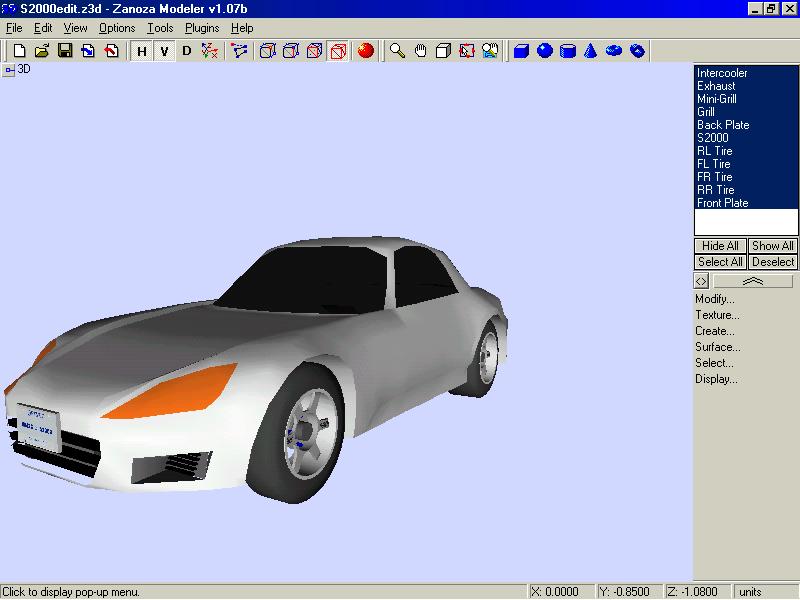Toggle the D axis lock button
The height and width of the screenshot is (600, 800).
pos(186,51)
